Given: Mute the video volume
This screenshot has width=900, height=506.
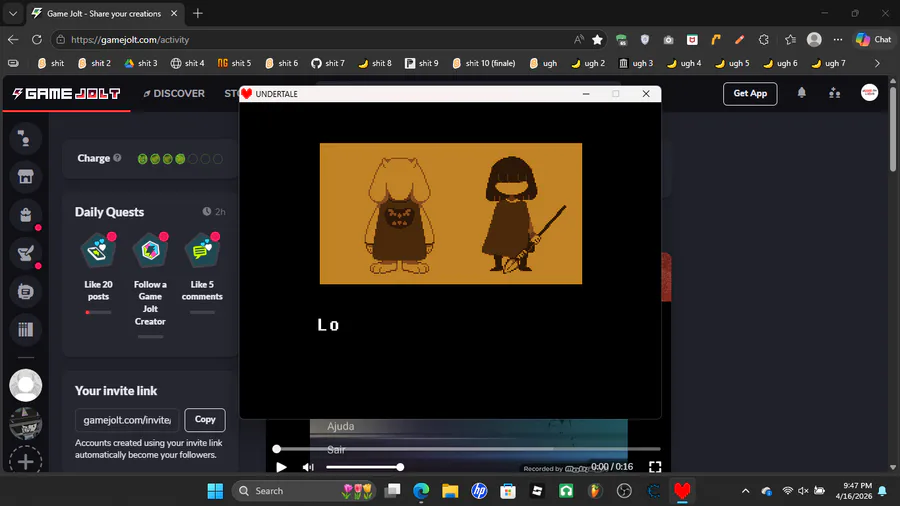Looking at the screenshot, I should point(308,467).
